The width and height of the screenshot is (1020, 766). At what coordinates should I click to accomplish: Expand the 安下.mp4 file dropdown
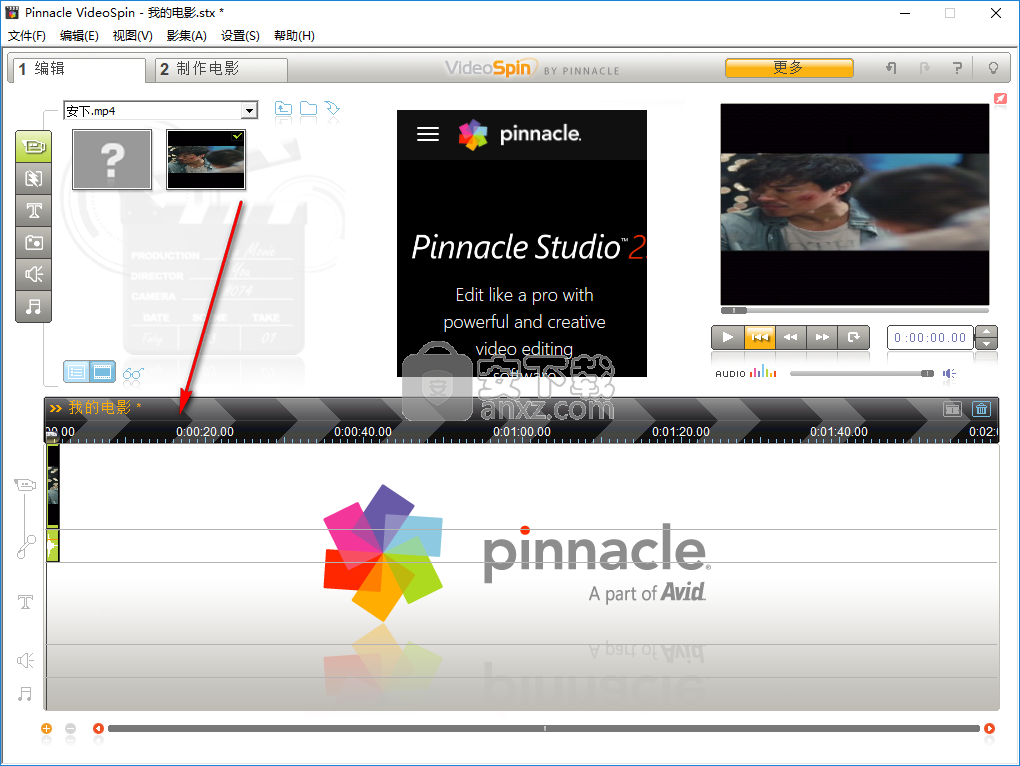[249, 111]
